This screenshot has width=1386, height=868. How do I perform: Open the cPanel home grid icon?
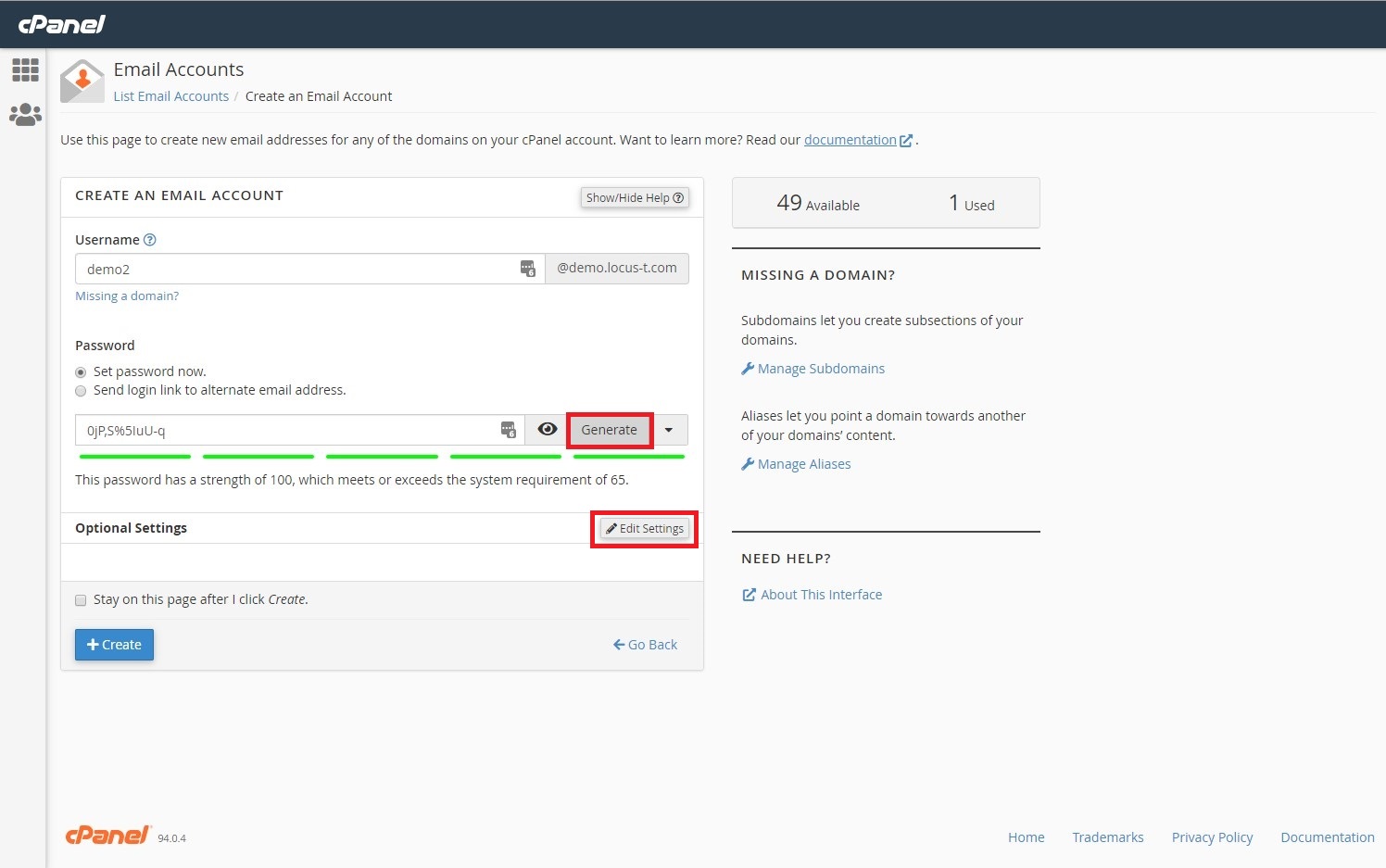[x=25, y=69]
